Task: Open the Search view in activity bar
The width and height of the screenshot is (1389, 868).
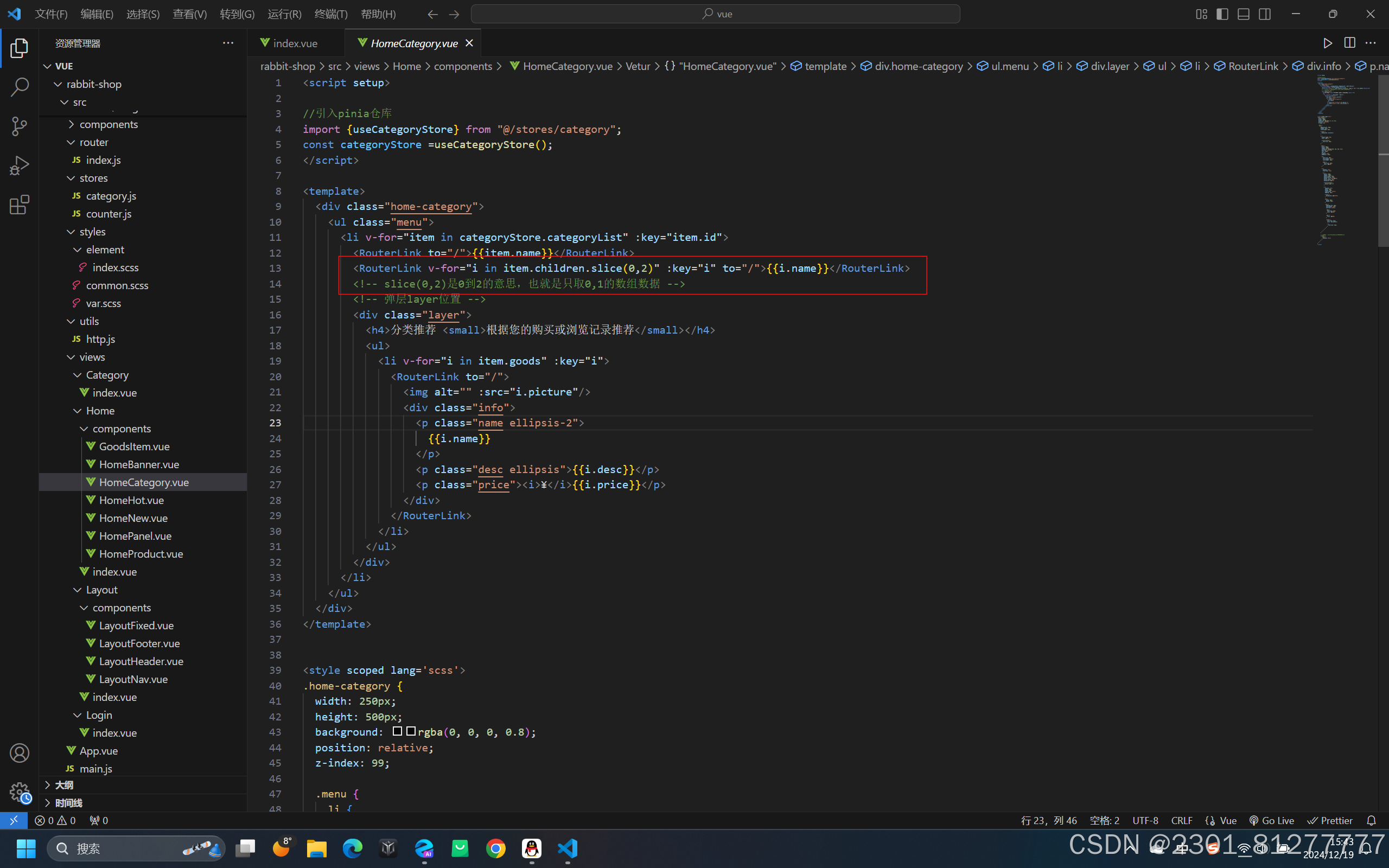Action: pyautogui.click(x=20, y=87)
